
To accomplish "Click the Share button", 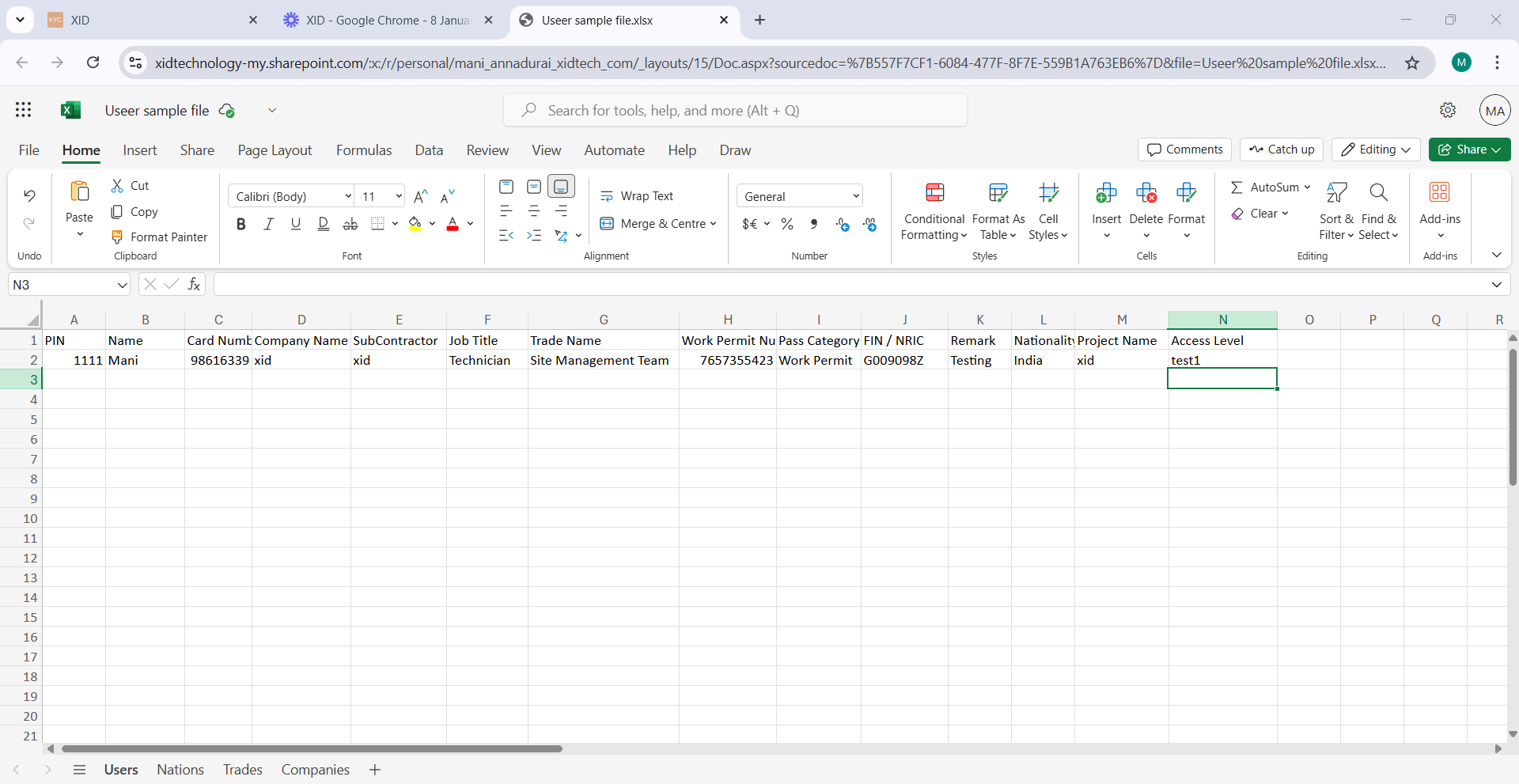I will (x=1469, y=150).
